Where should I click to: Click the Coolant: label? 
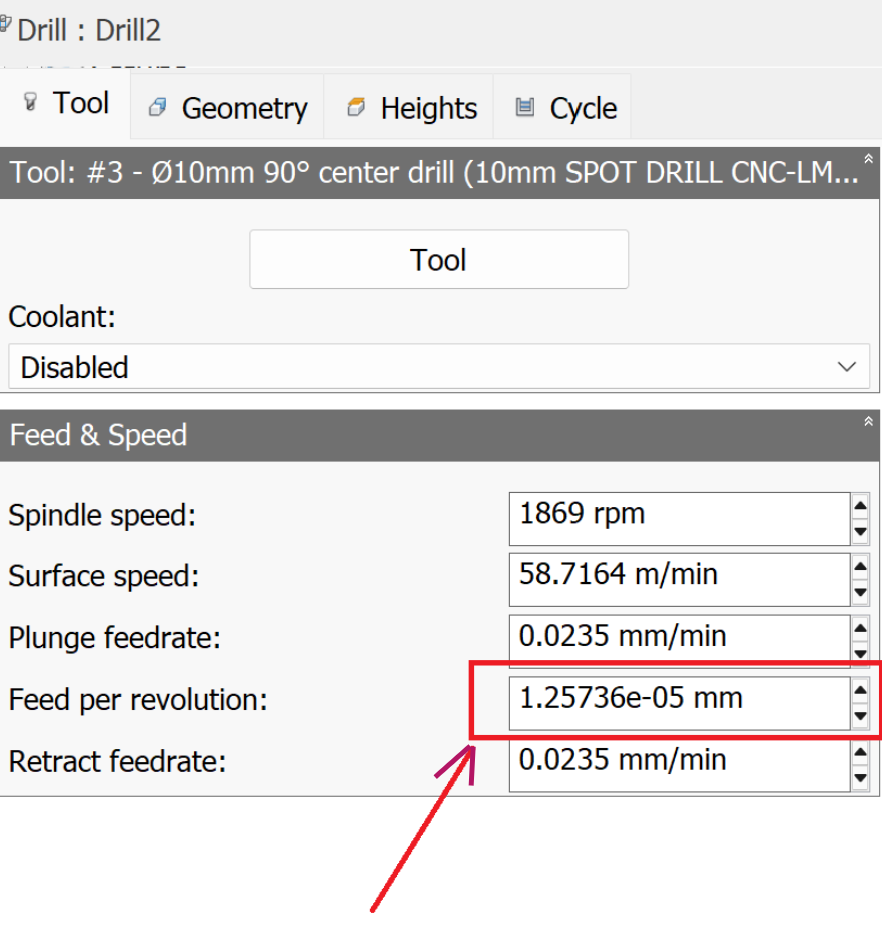click(62, 317)
